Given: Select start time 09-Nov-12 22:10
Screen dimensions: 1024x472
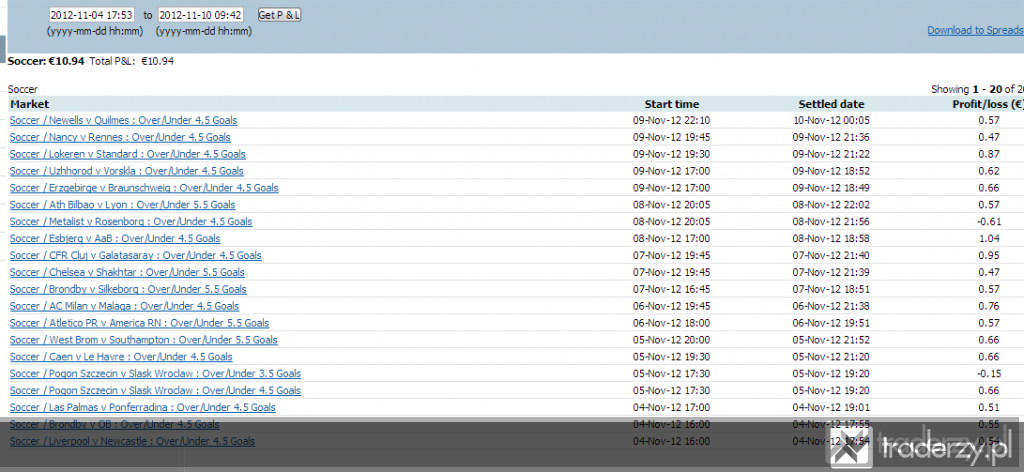Looking at the screenshot, I should pyautogui.click(x=671, y=120).
